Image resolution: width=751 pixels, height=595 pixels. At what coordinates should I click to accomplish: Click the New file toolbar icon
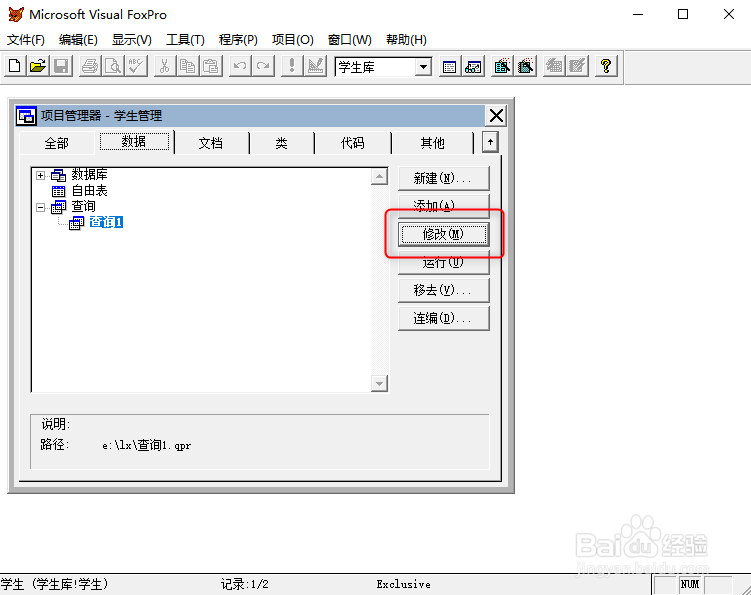[x=15, y=66]
